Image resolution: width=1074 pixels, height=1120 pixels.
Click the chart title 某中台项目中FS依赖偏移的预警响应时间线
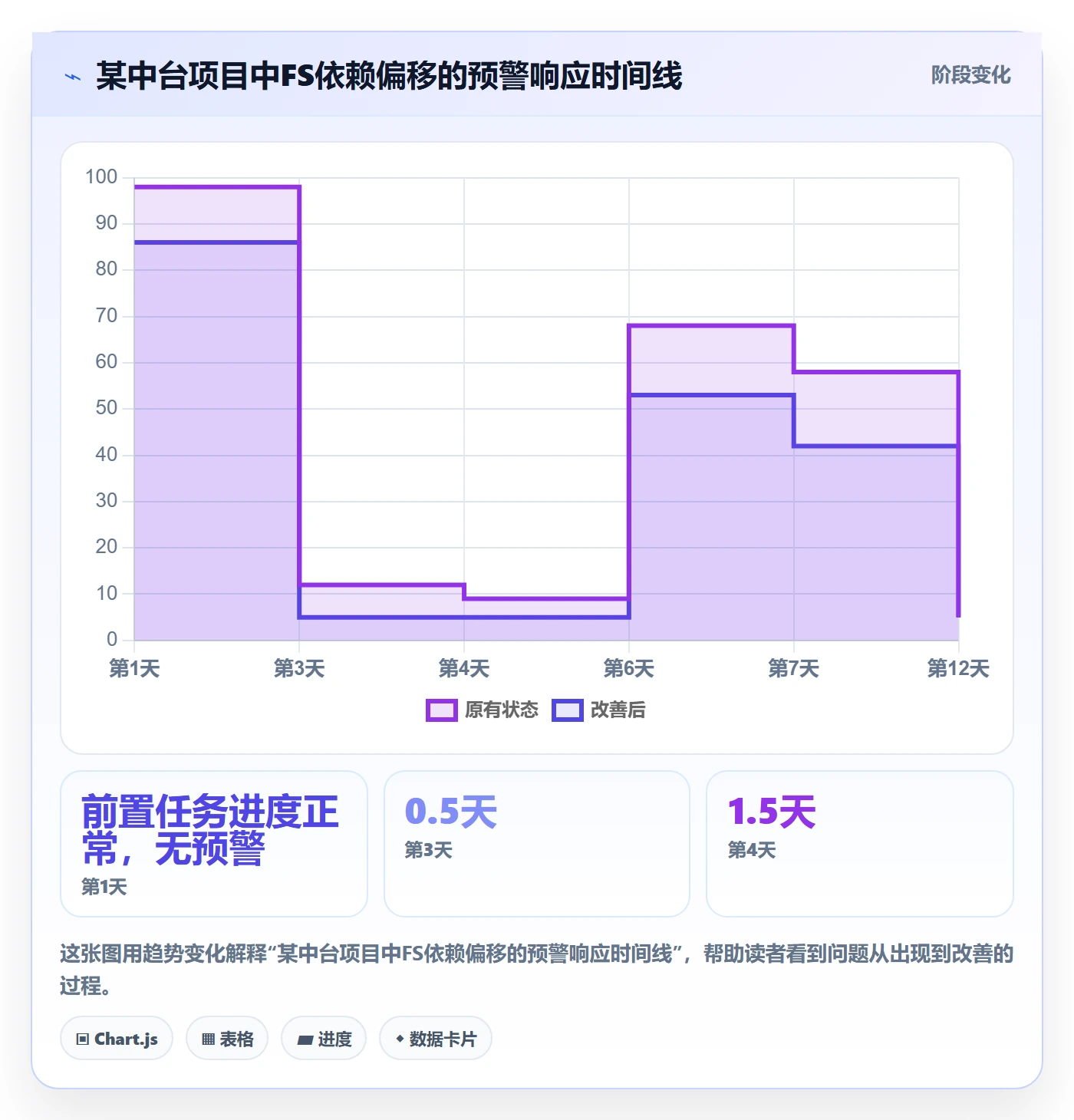click(390, 76)
